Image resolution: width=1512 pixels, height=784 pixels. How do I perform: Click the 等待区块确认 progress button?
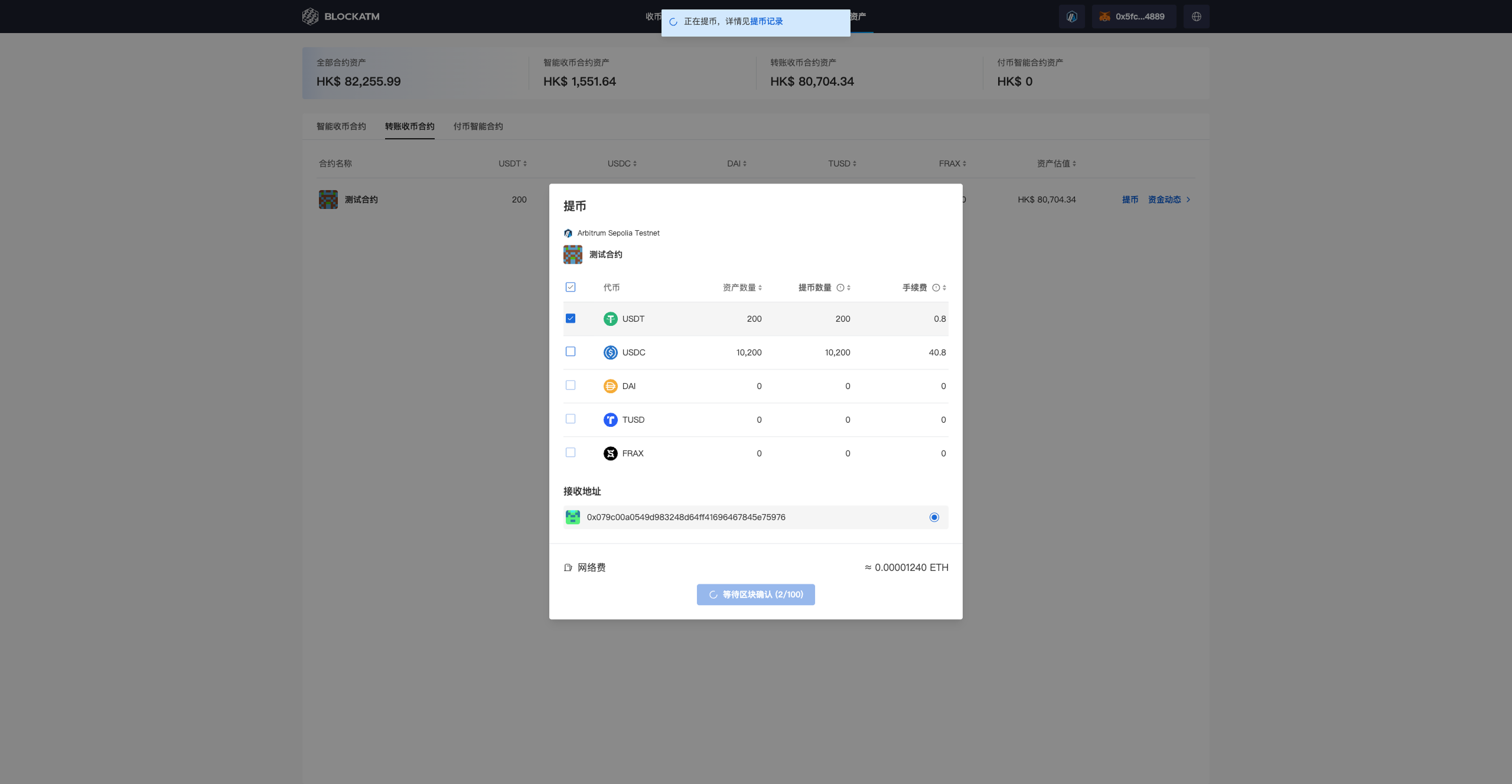click(x=755, y=594)
